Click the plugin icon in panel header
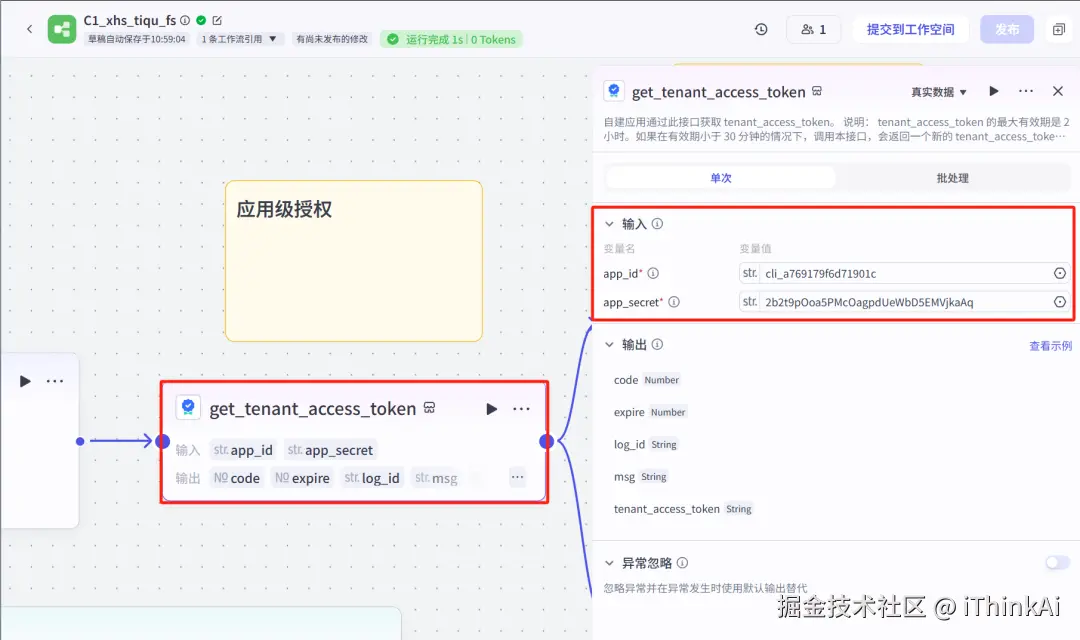Viewport: 1080px width, 640px height. coord(614,91)
